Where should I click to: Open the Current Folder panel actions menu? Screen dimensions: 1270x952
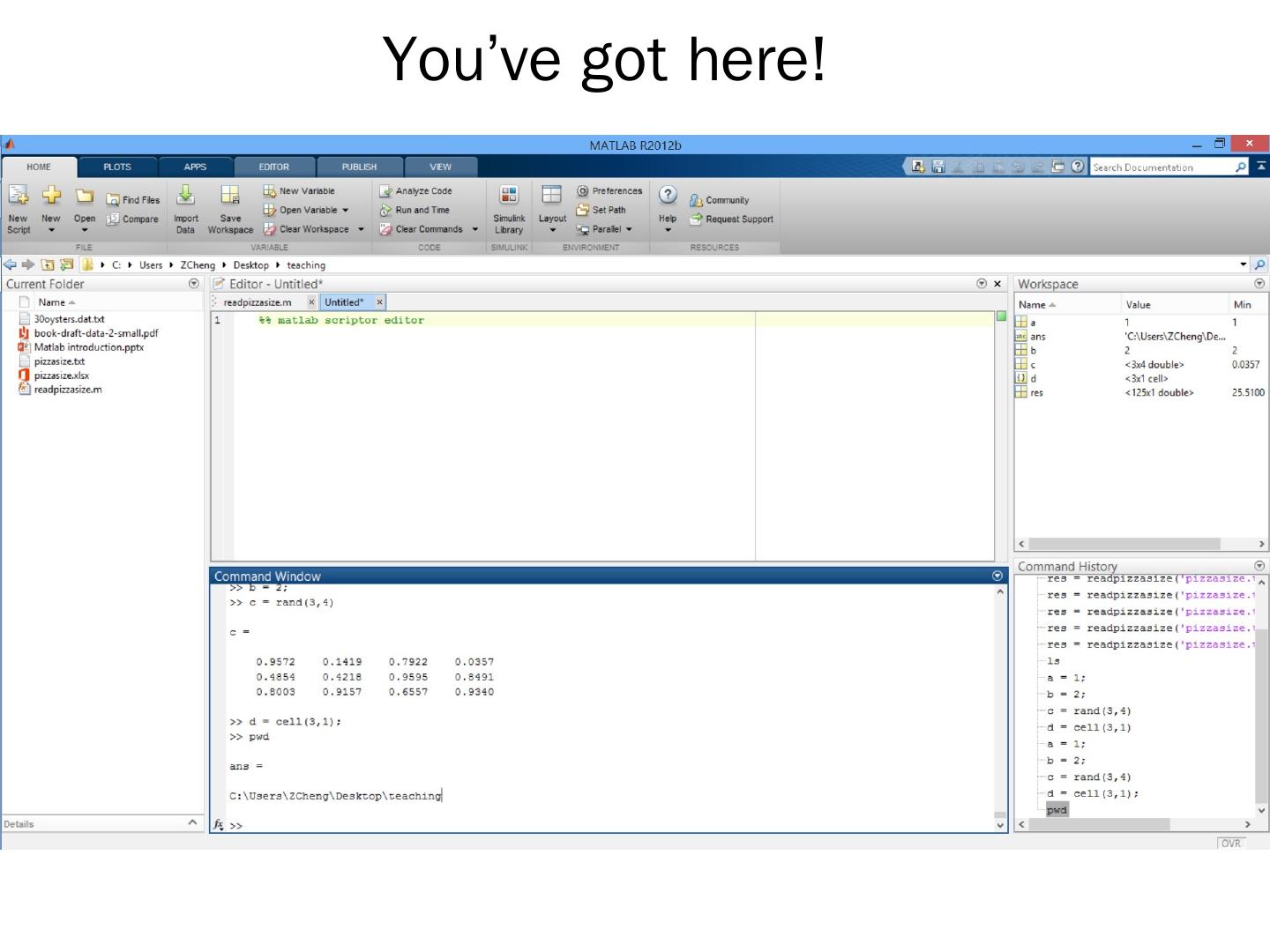(x=194, y=284)
